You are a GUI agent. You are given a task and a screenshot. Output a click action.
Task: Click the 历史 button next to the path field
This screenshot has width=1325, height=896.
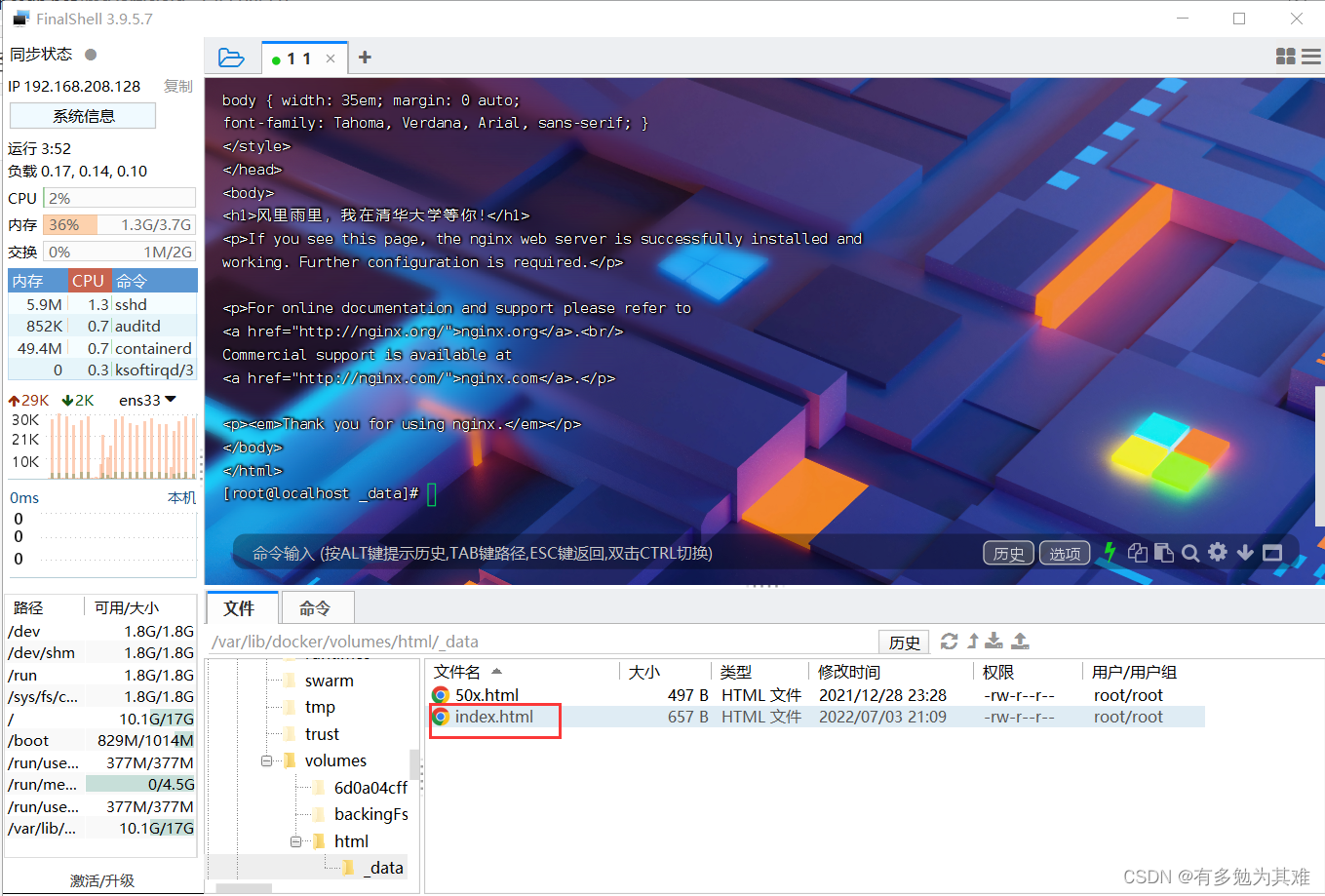[905, 642]
